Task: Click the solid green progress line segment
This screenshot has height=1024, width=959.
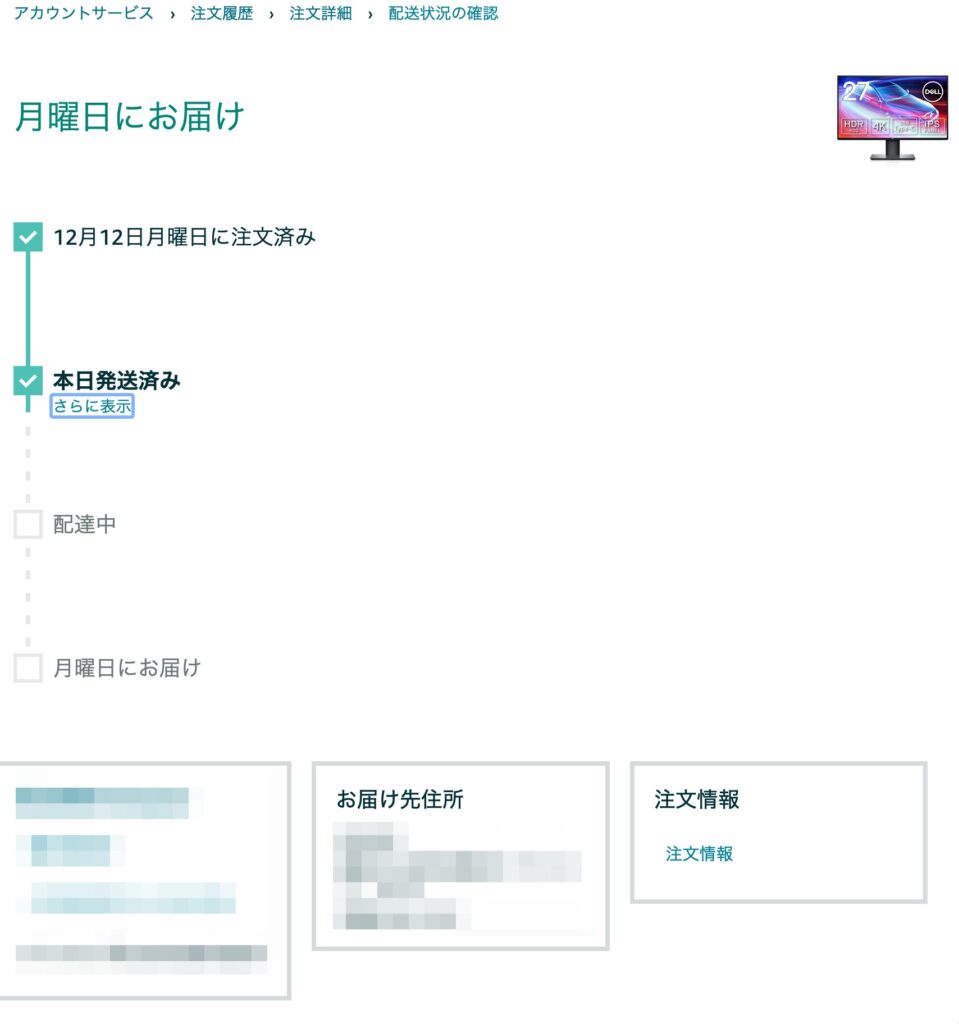Action: [x=28, y=309]
